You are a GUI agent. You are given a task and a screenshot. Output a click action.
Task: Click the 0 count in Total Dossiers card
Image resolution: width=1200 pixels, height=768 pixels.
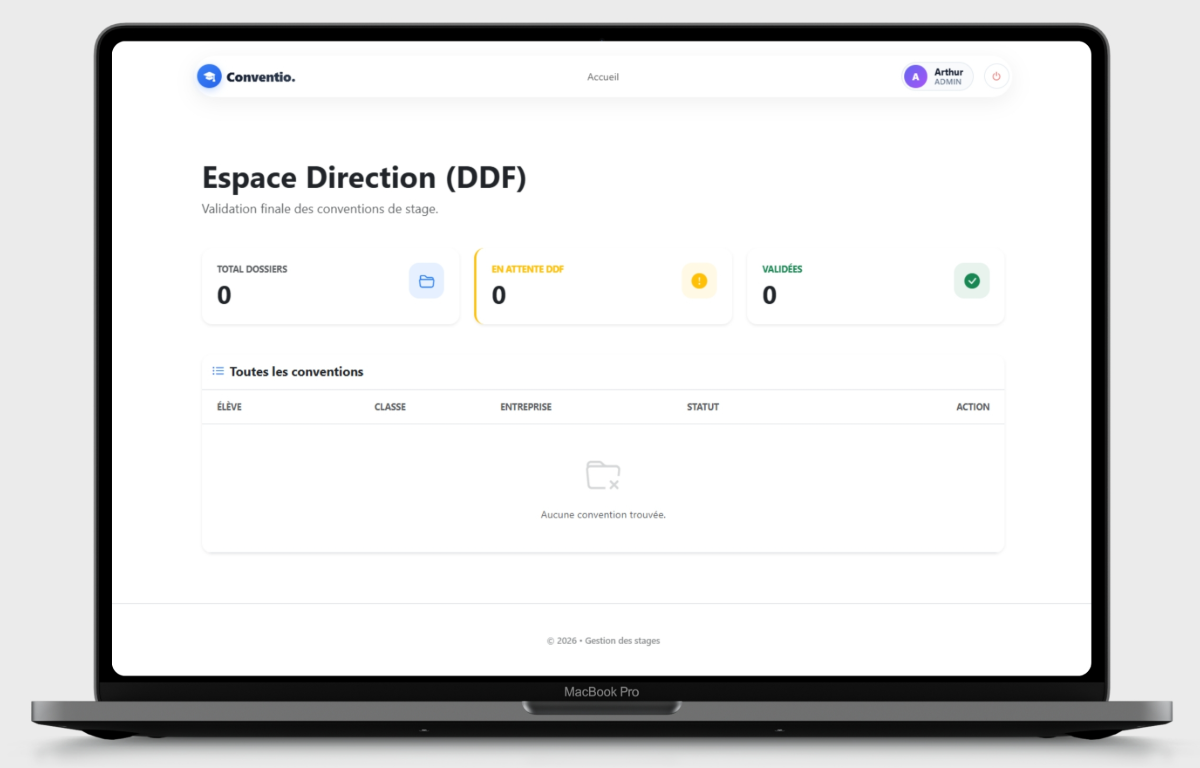(x=224, y=295)
